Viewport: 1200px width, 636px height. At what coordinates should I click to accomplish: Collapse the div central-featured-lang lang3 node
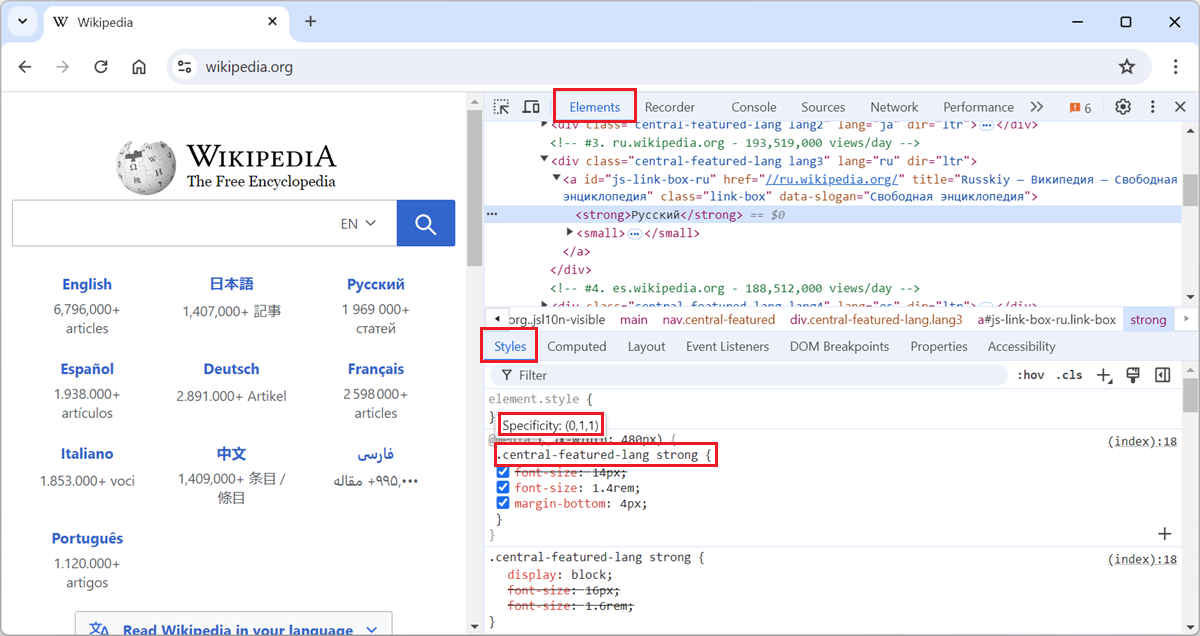(544, 161)
